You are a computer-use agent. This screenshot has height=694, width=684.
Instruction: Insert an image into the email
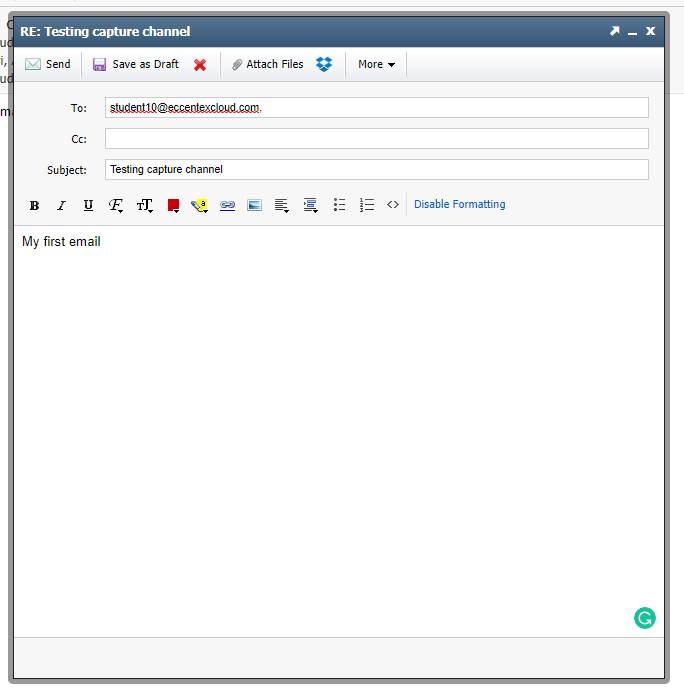(x=254, y=205)
